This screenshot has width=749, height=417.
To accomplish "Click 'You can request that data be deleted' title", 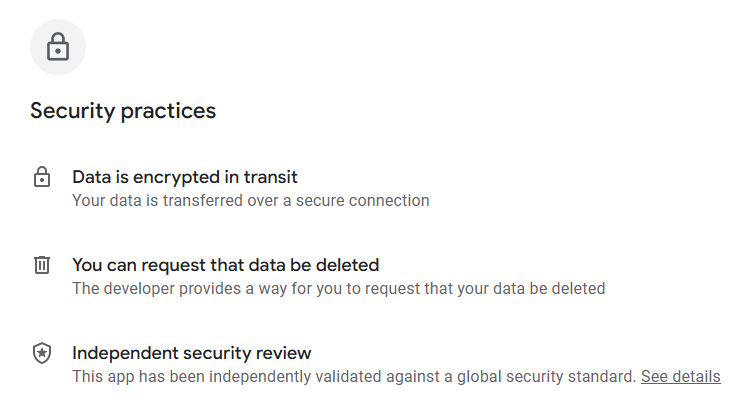I will [x=225, y=265].
